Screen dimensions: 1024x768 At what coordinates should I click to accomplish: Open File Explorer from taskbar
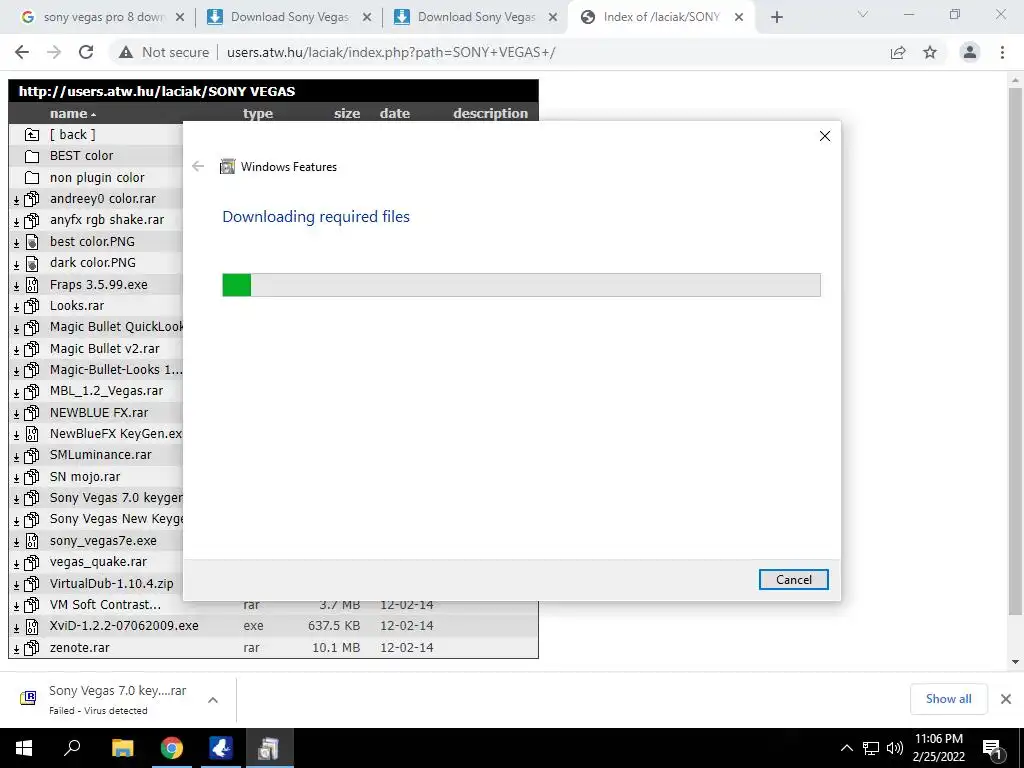tap(122, 748)
